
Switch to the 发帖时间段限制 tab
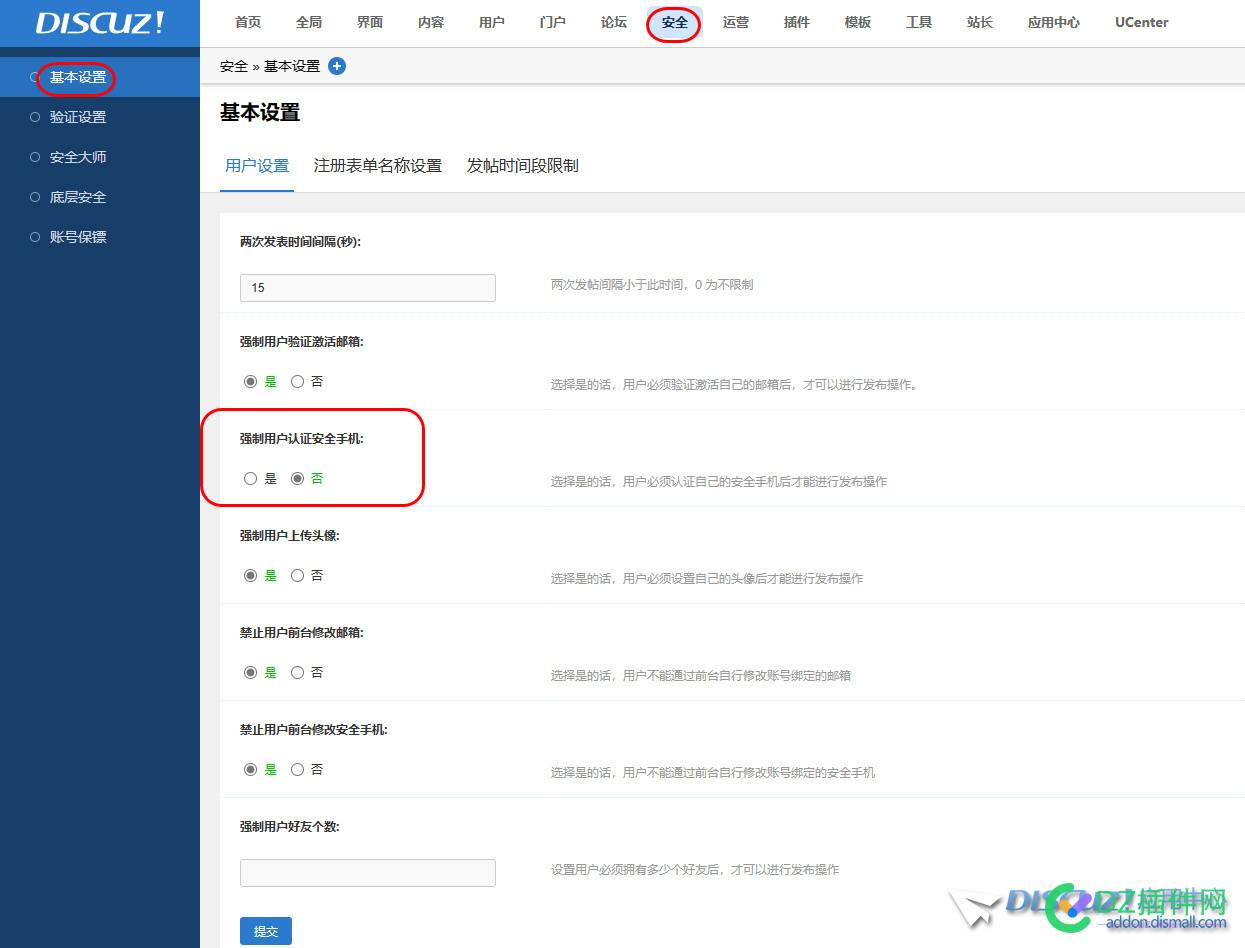coord(521,166)
